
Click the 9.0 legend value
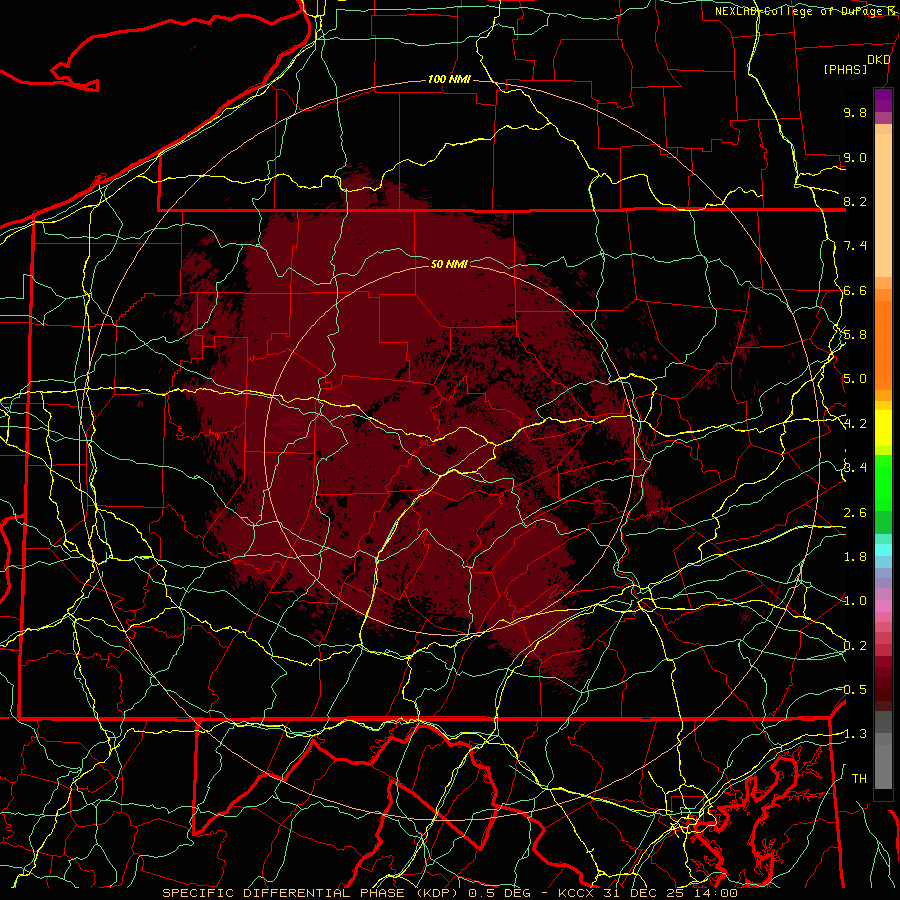(855, 157)
